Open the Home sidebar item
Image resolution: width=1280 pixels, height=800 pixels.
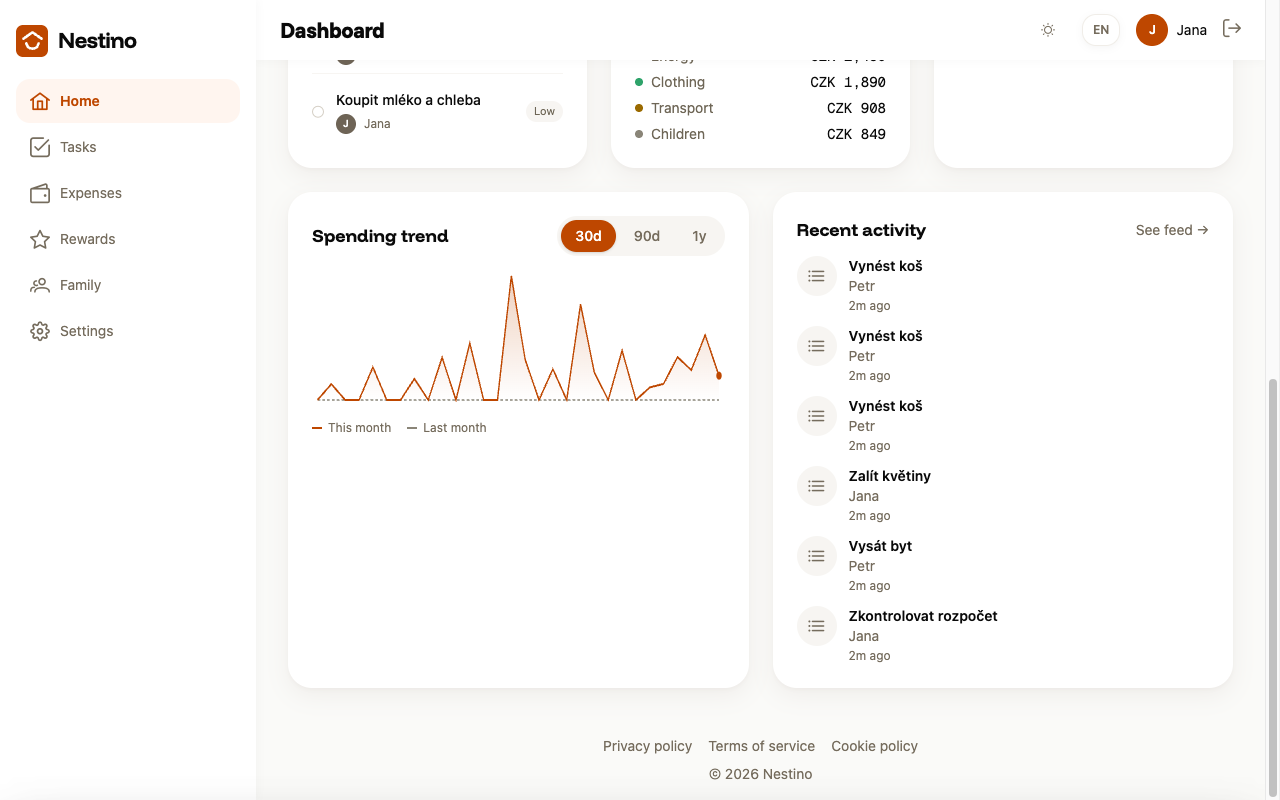[x=128, y=101]
